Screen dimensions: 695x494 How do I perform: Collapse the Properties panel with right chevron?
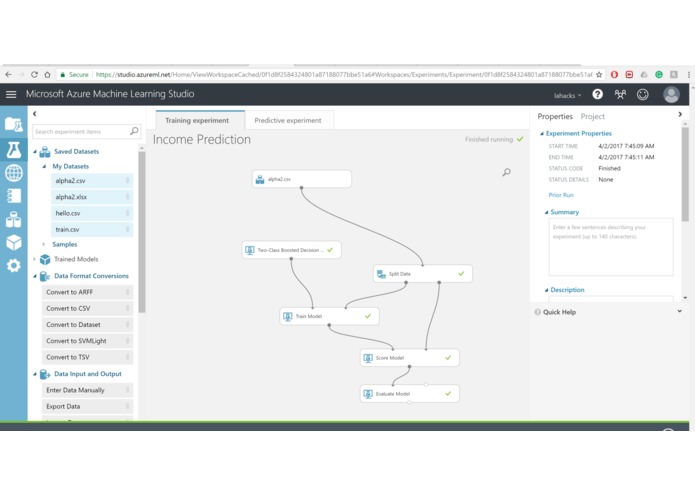point(680,114)
